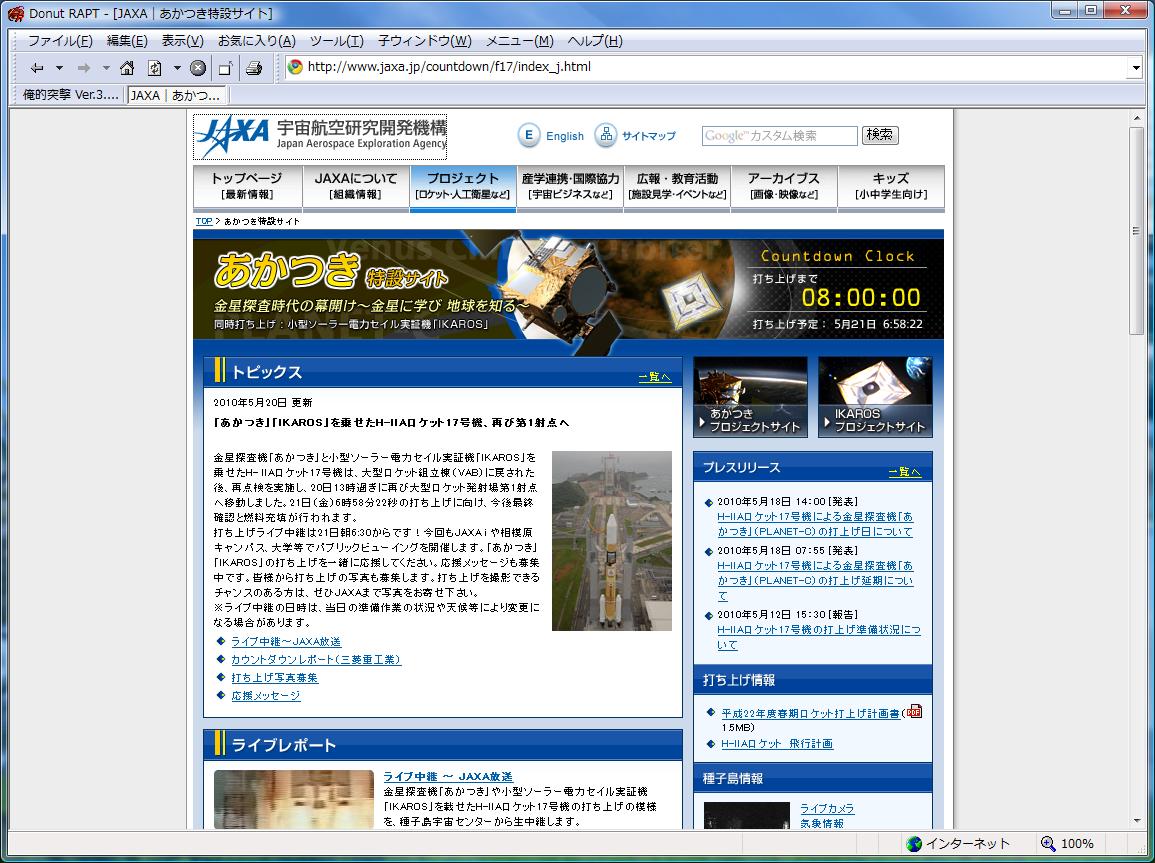
Task: Open May 18 07:55 launch delay link
Action: pyautogui.click(x=815, y=580)
